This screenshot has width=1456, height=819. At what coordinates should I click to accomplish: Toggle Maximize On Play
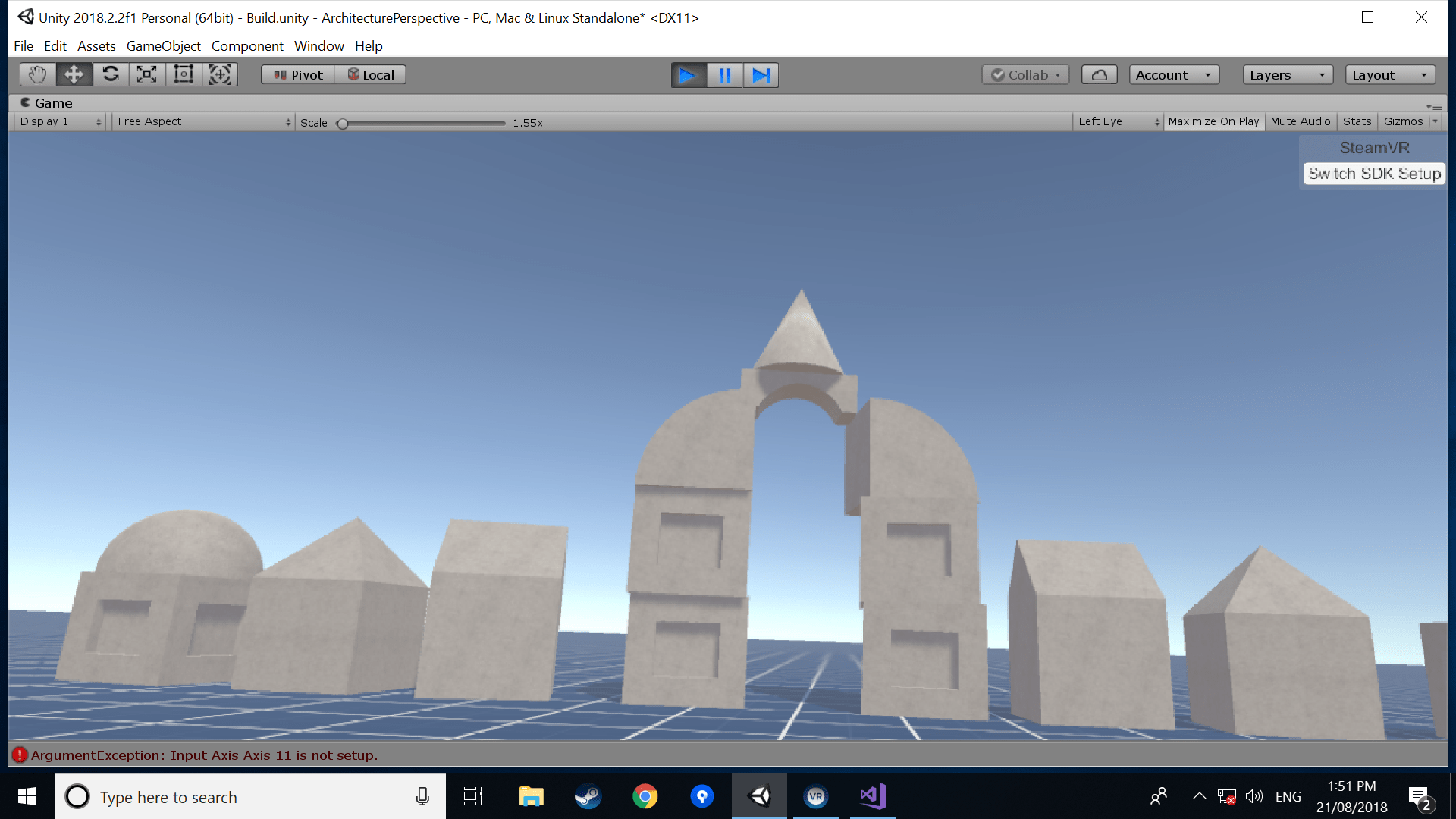click(x=1213, y=121)
